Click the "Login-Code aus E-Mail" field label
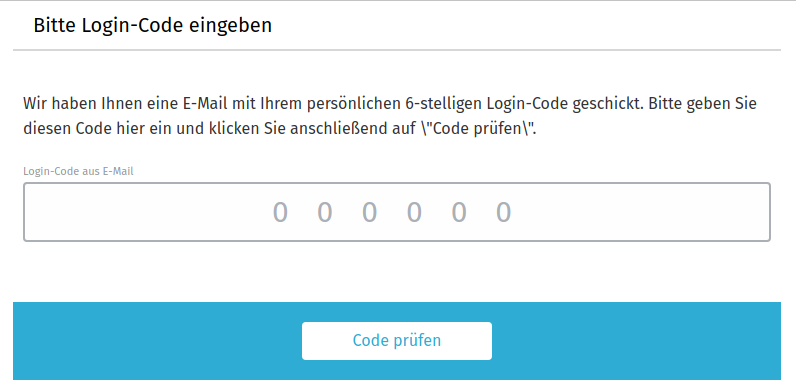Screen dimensions: 796x391 (x=78, y=172)
